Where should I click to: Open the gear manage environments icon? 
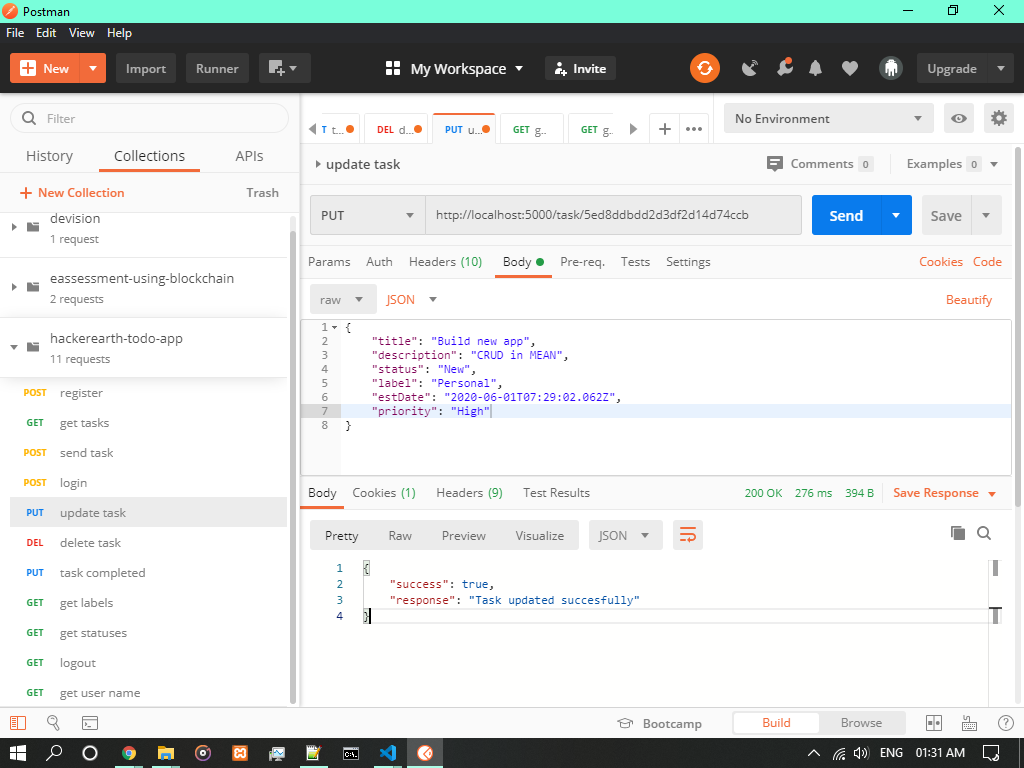coord(999,118)
